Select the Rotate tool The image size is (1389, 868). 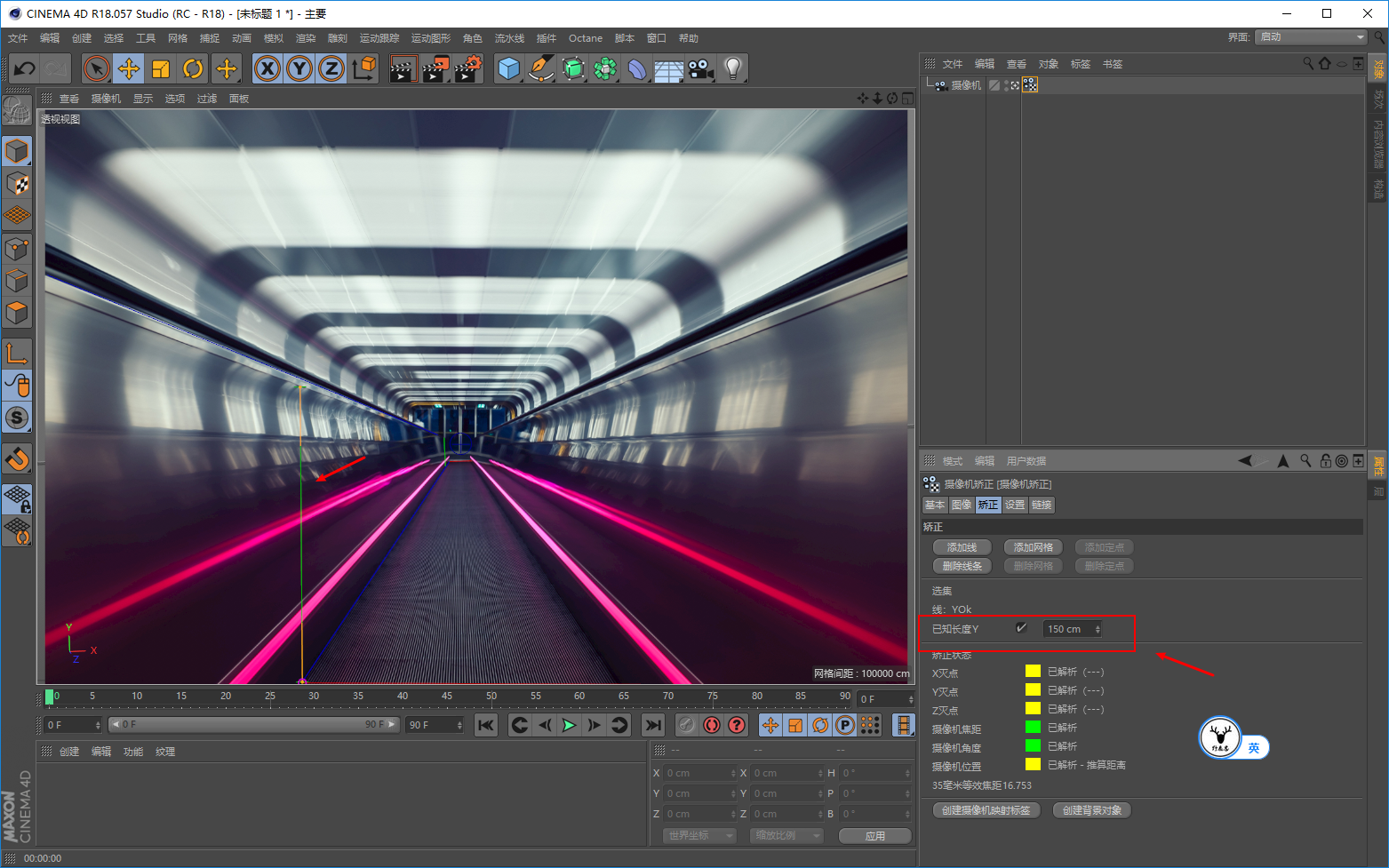click(193, 68)
